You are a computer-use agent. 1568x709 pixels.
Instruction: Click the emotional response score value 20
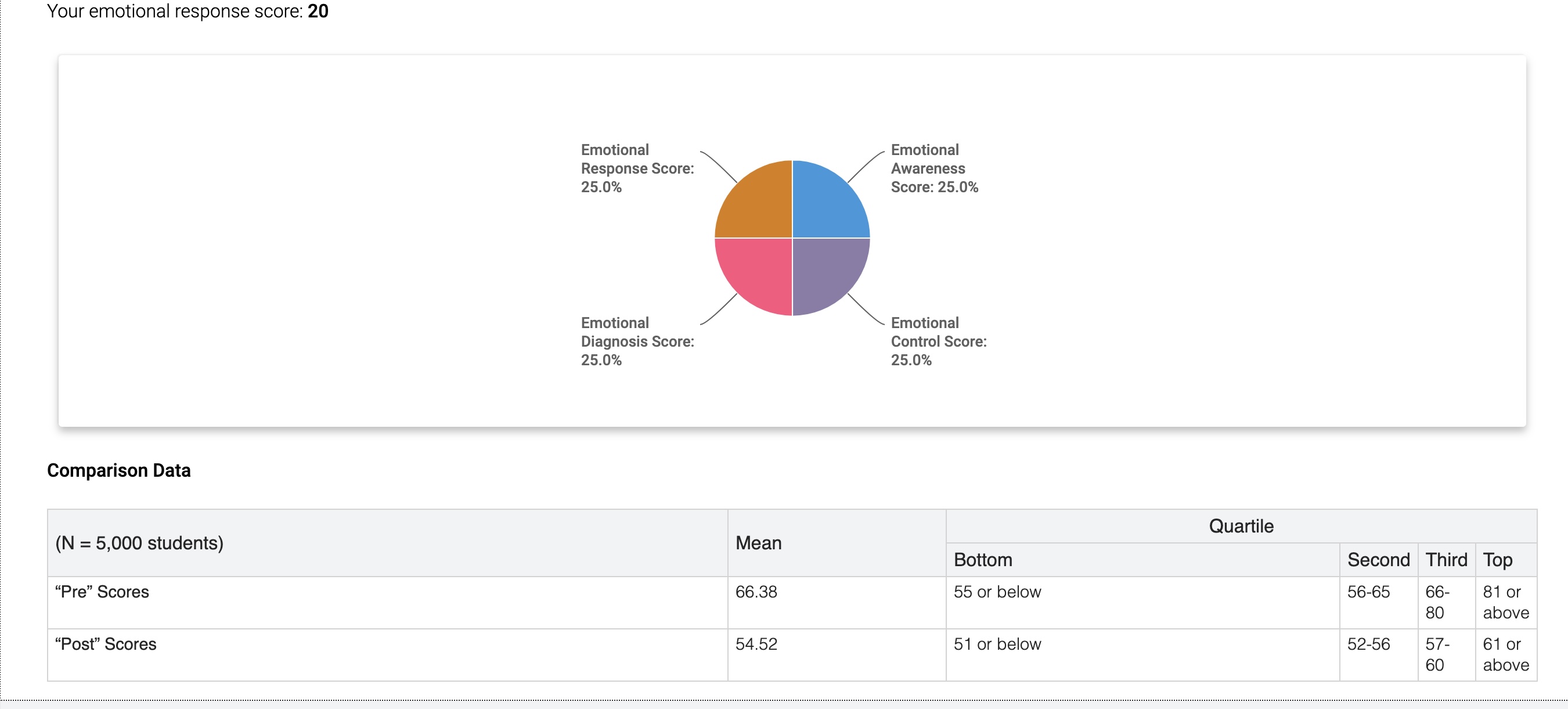pos(318,11)
